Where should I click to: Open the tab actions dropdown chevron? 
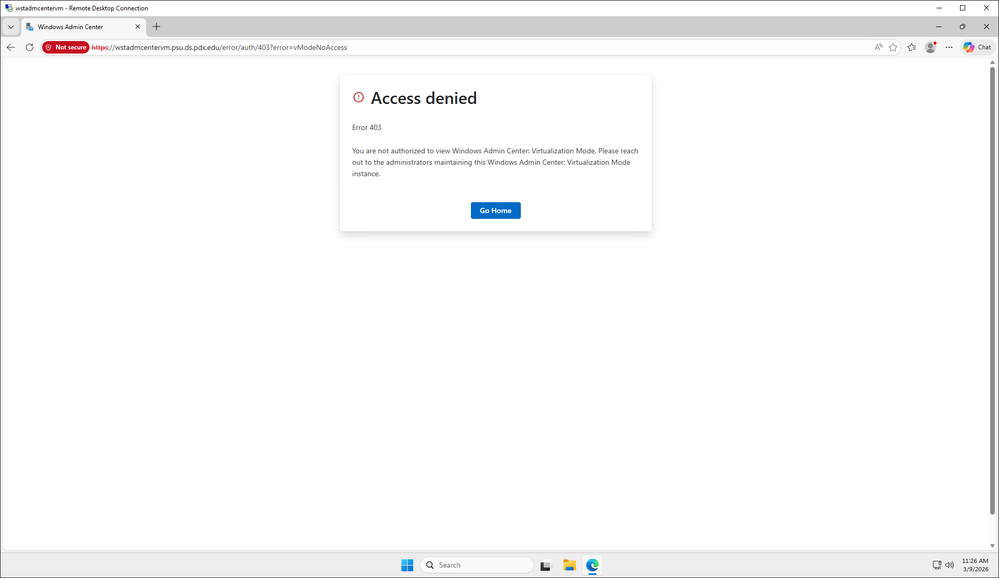[x=11, y=27]
